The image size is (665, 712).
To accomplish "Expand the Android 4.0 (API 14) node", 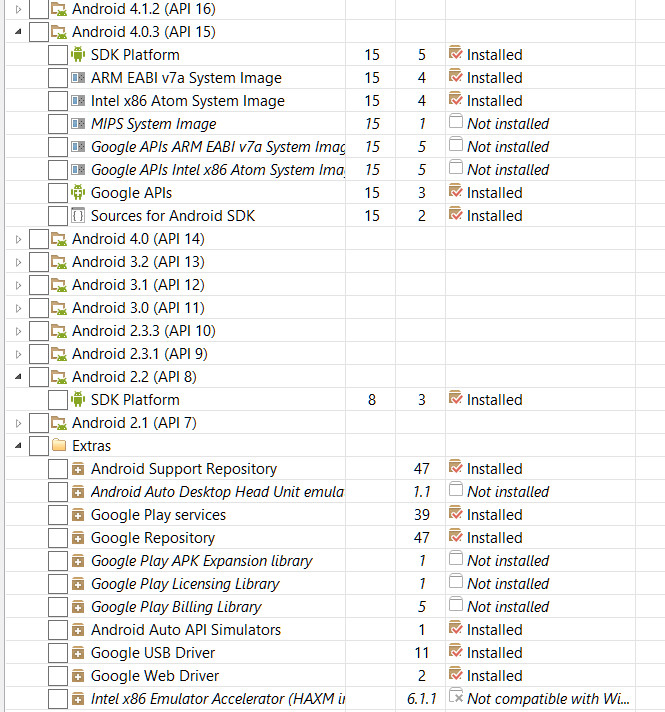I will 18,239.
